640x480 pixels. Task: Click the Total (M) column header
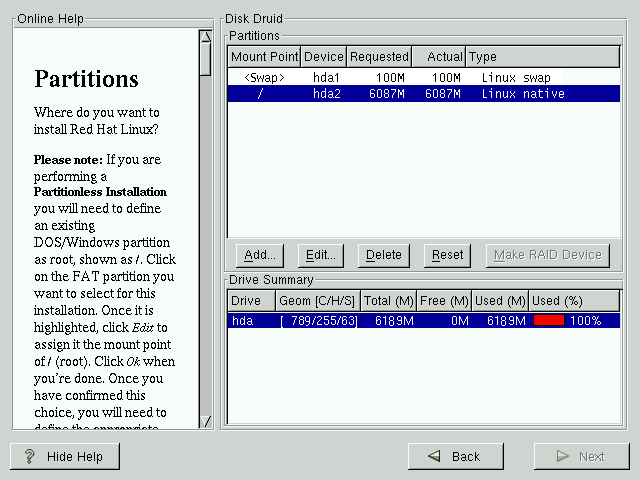click(x=388, y=301)
